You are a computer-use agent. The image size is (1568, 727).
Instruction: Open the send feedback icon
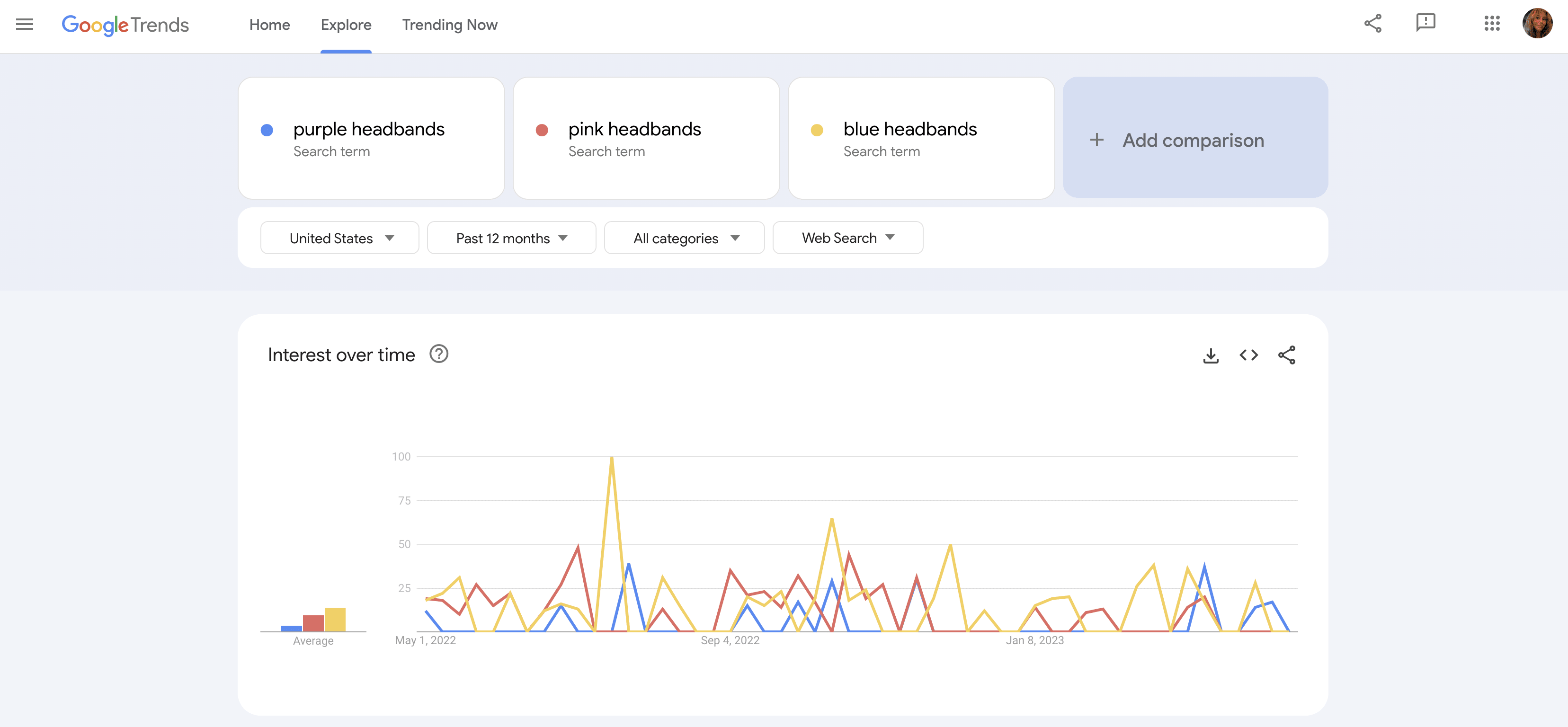click(x=1425, y=23)
